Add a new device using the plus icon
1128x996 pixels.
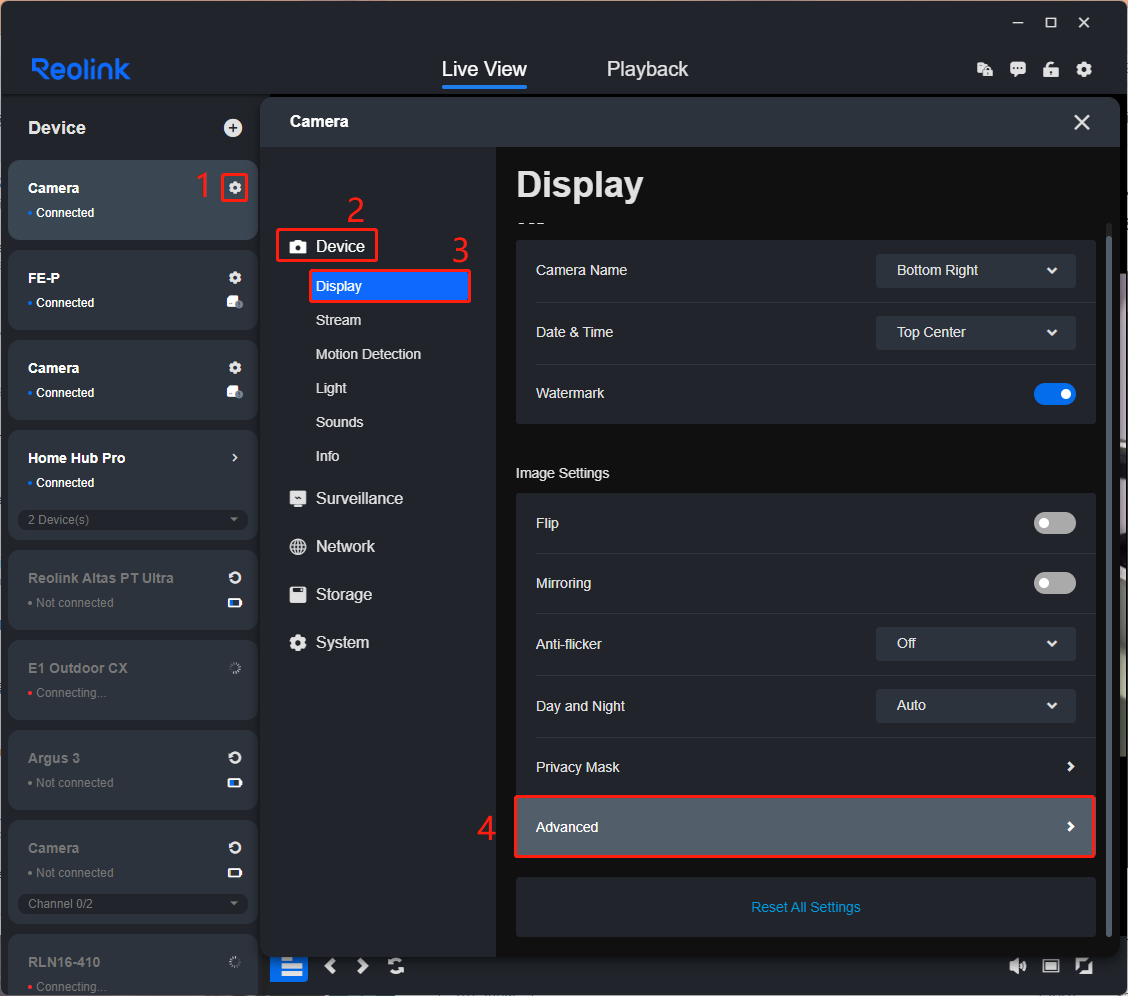pos(233,128)
